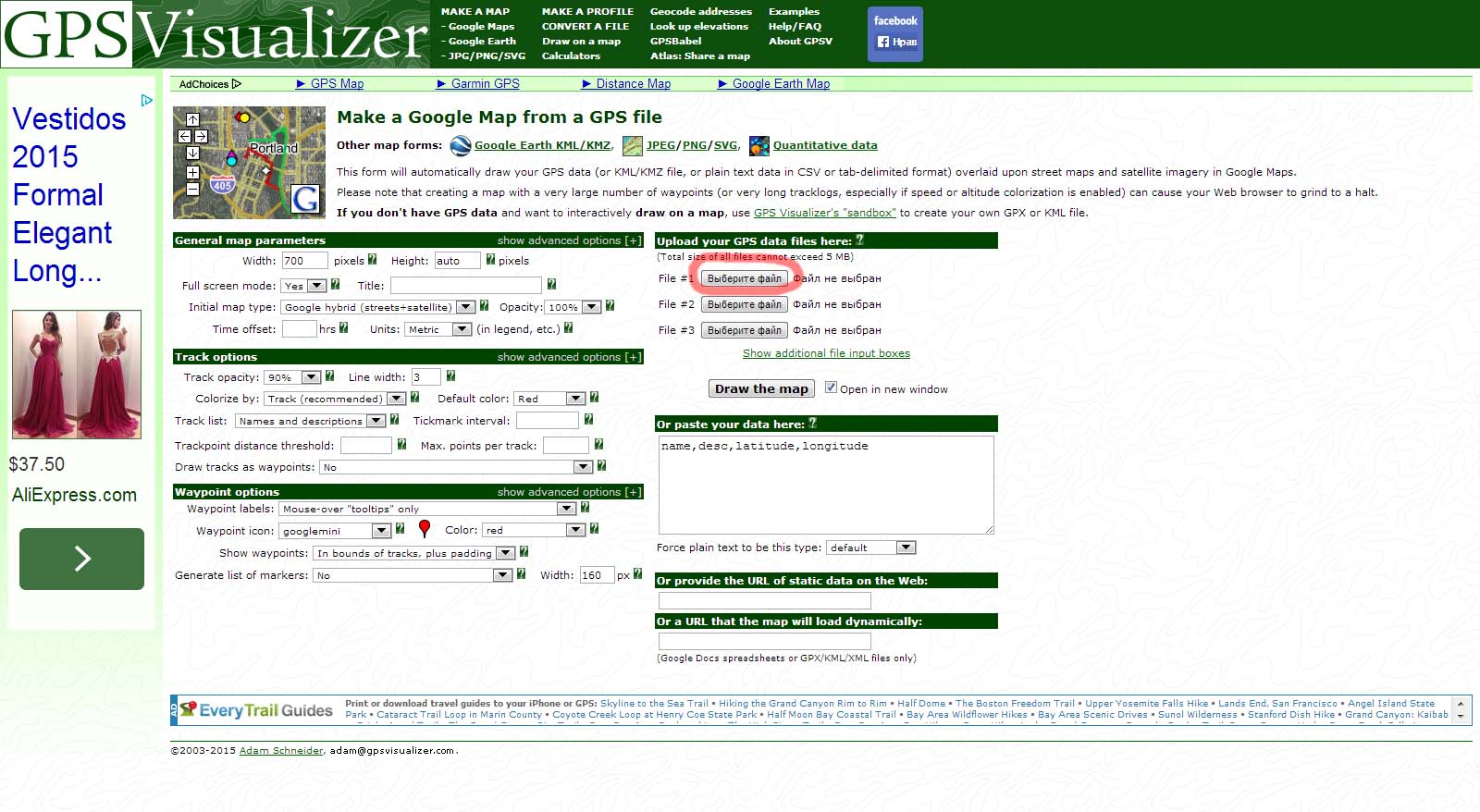Click the green arrow button in the AliExpress ad
The height and width of the screenshot is (812, 1480).
pyautogui.click(x=81, y=559)
